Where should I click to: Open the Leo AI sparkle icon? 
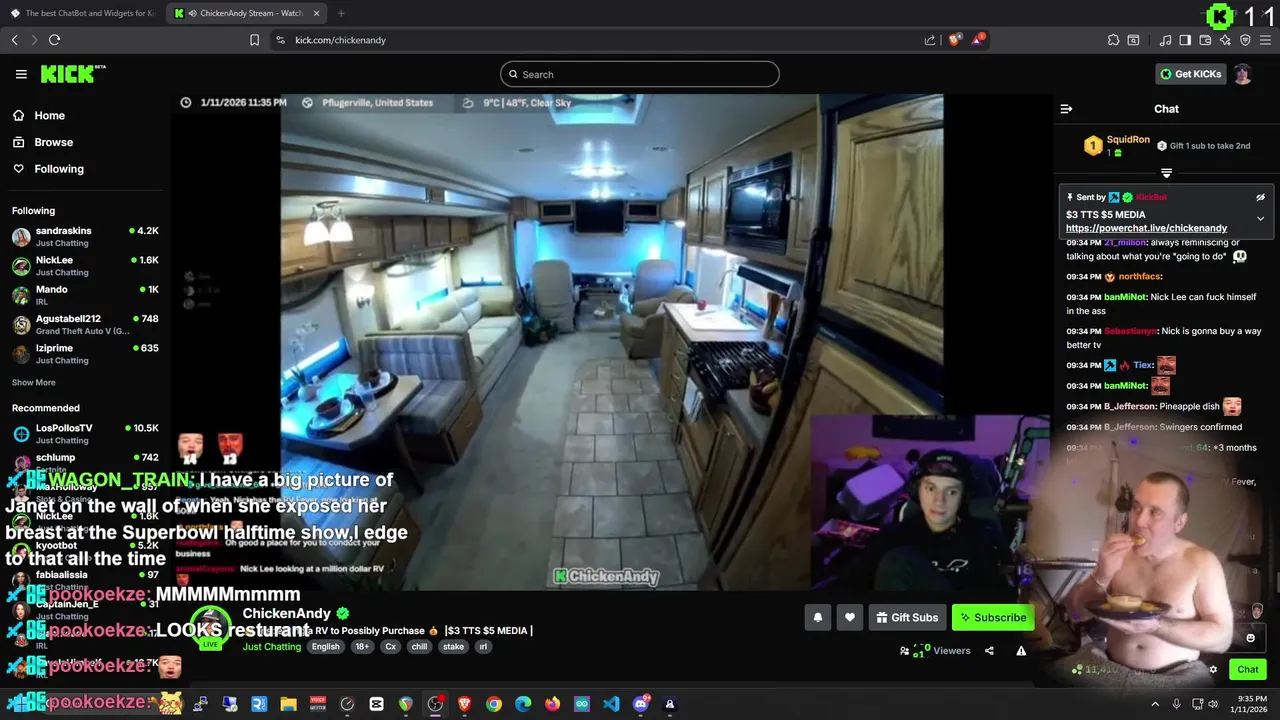click(x=1225, y=40)
